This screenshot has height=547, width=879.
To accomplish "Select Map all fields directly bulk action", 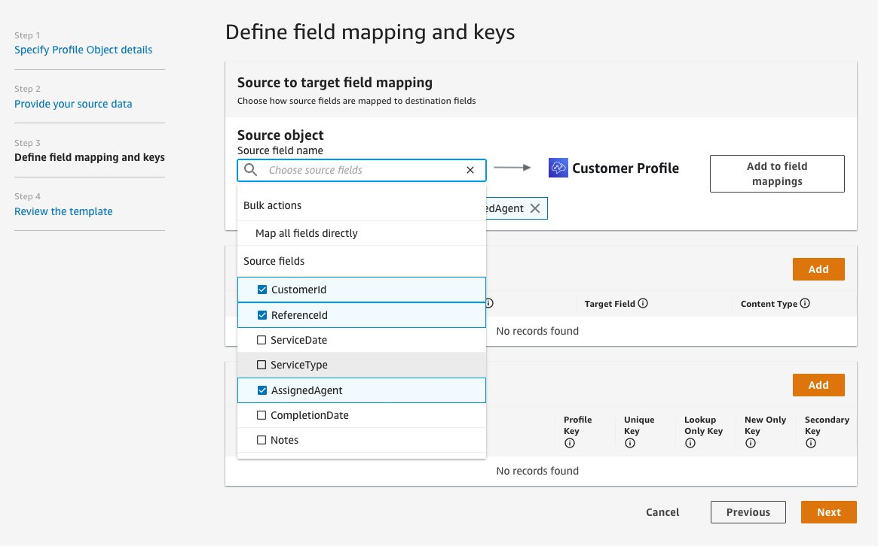I will pos(306,233).
